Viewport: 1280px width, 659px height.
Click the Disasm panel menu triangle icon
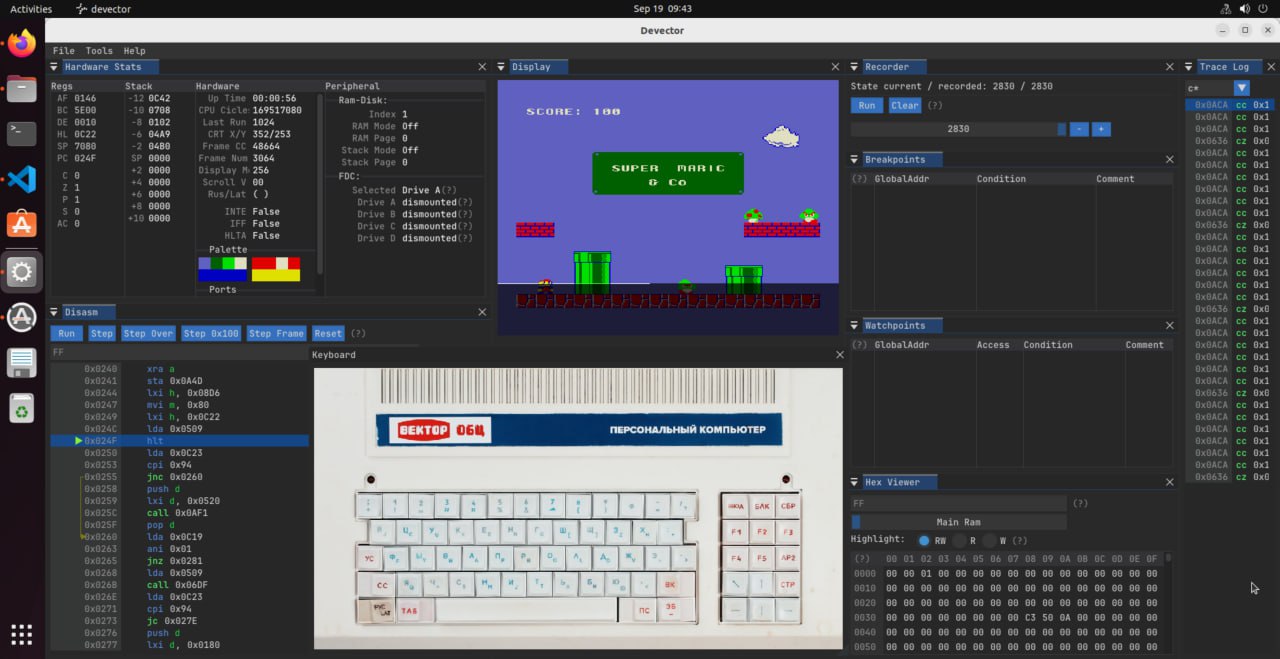tap(54, 312)
